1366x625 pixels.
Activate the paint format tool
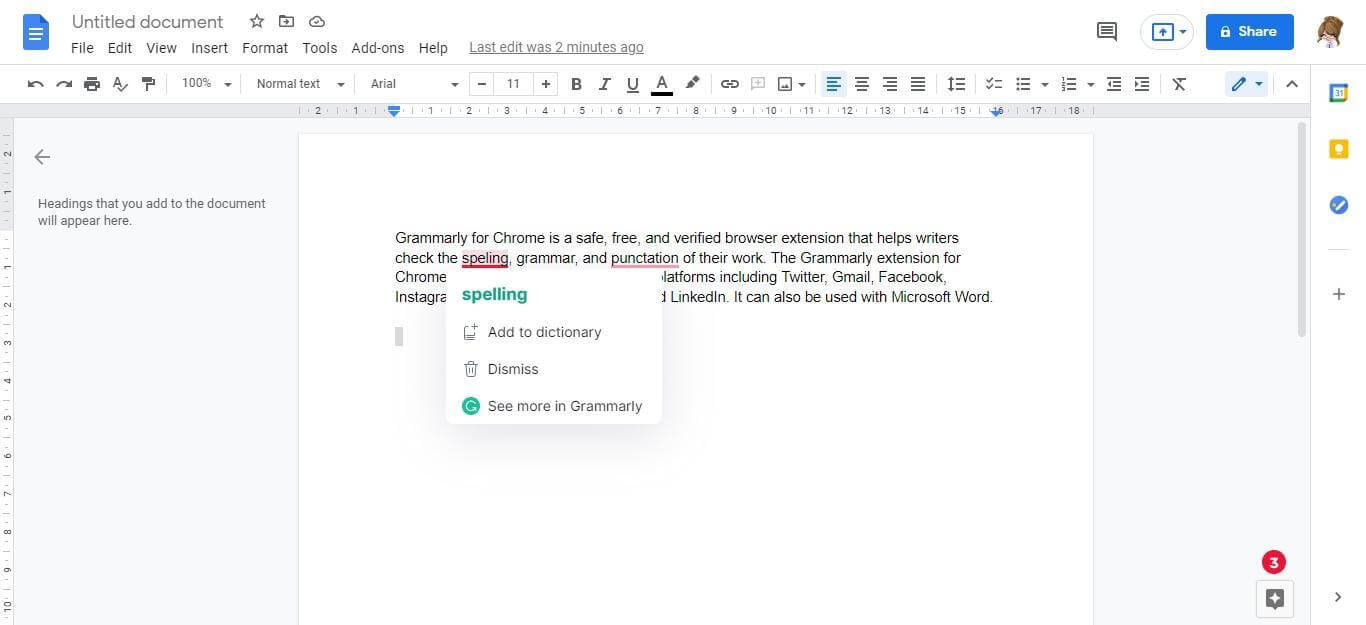click(148, 84)
